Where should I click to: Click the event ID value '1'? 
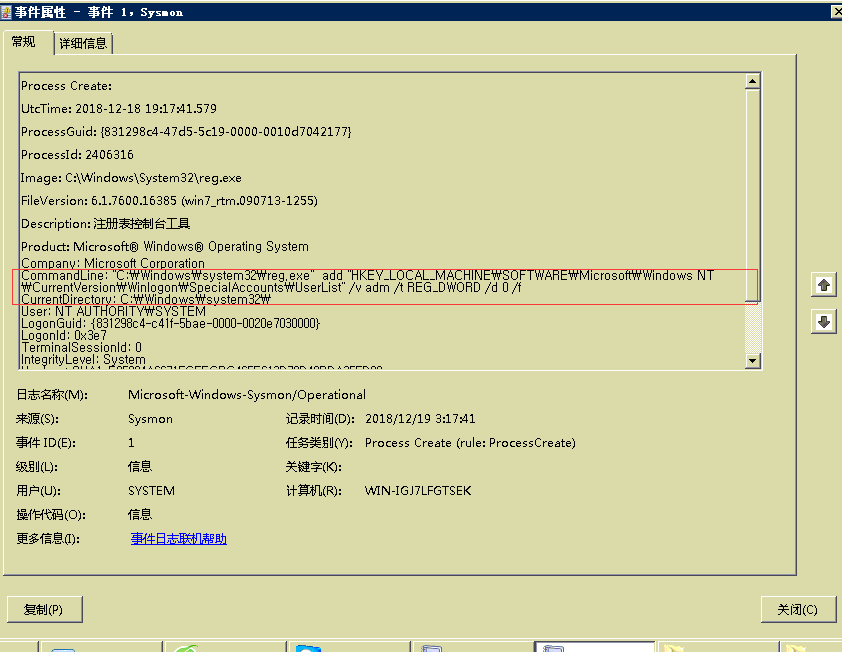(x=131, y=443)
